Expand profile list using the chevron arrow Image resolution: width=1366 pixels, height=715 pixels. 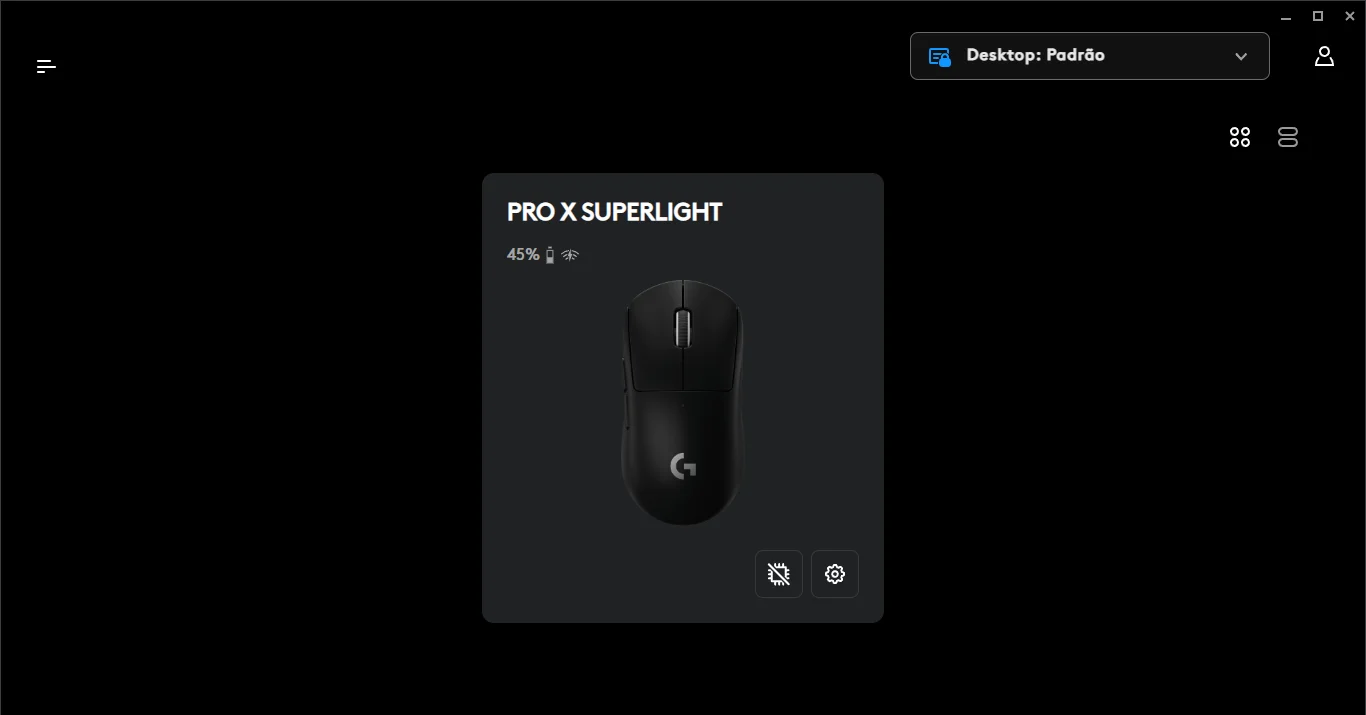[1241, 56]
